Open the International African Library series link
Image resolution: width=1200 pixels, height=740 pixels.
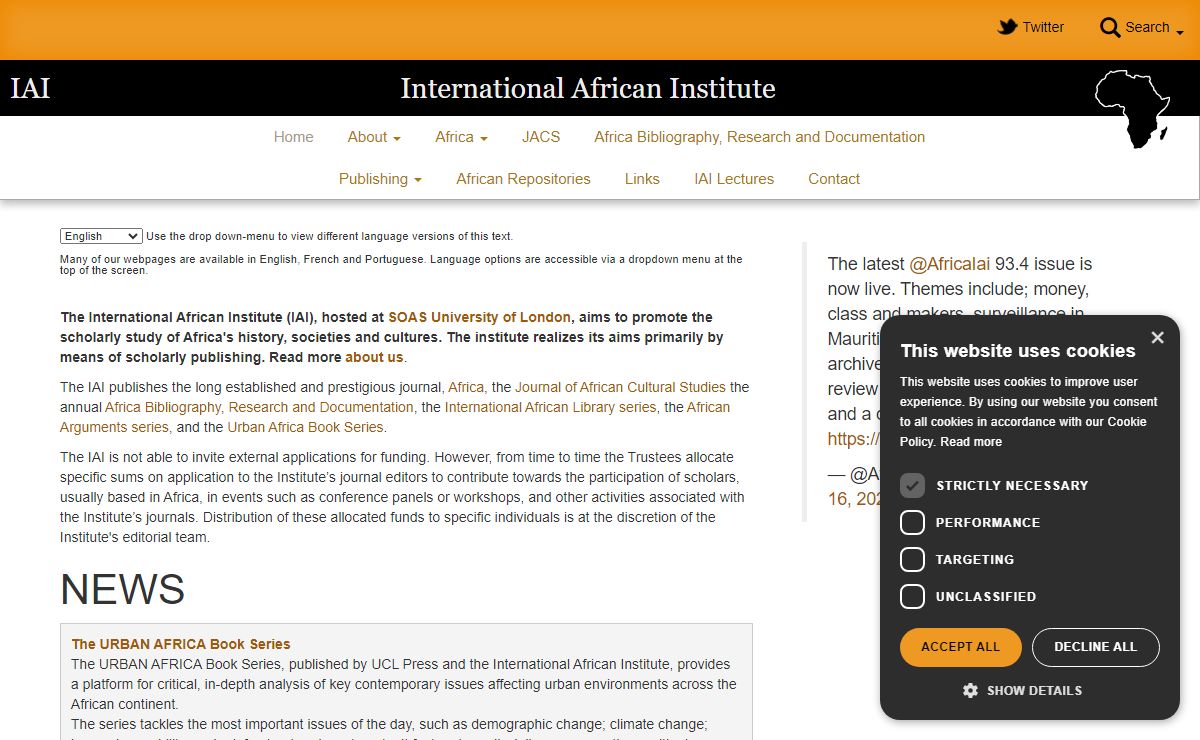[x=551, y=407]
